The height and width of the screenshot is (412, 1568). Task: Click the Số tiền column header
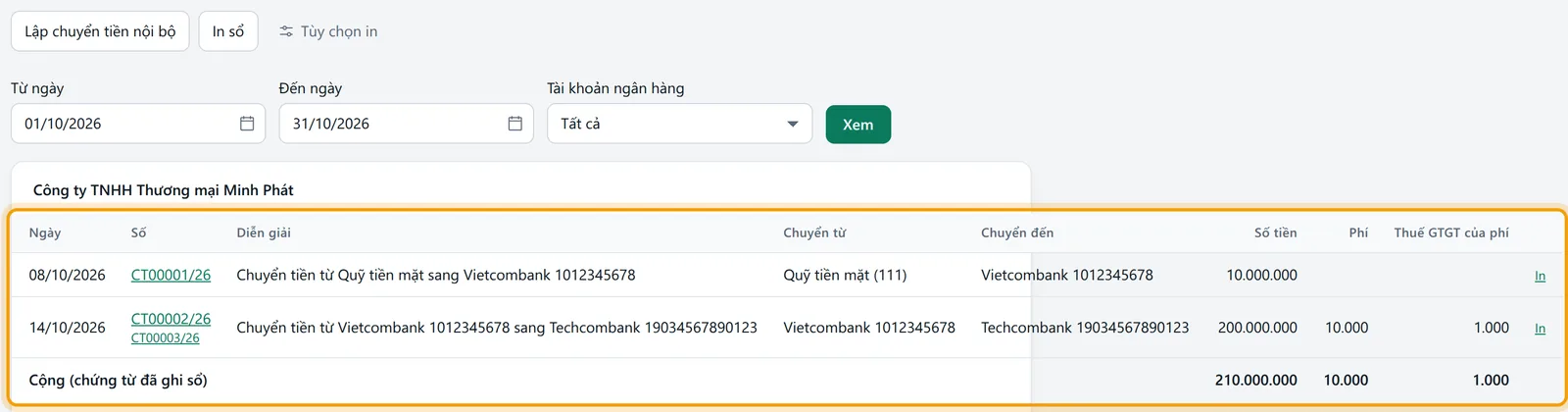(1275, 232)
